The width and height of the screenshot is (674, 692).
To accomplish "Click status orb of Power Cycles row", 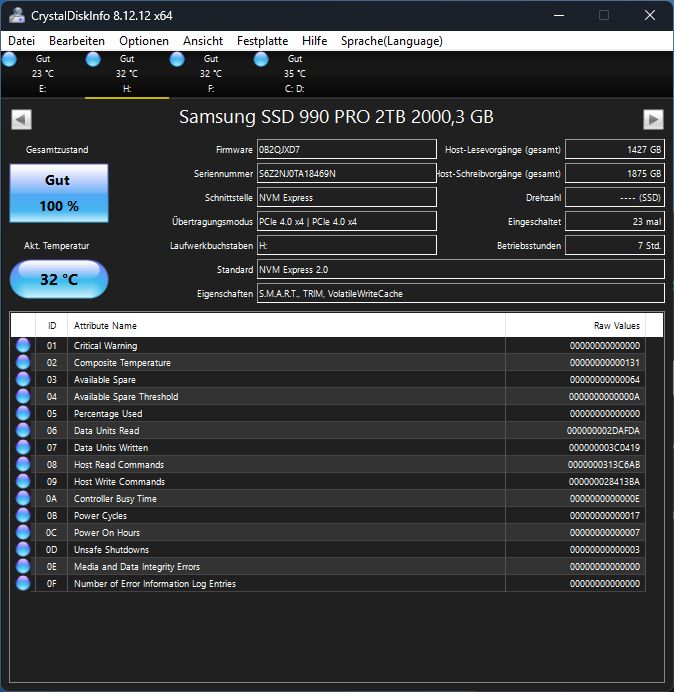I will [23, 515].
